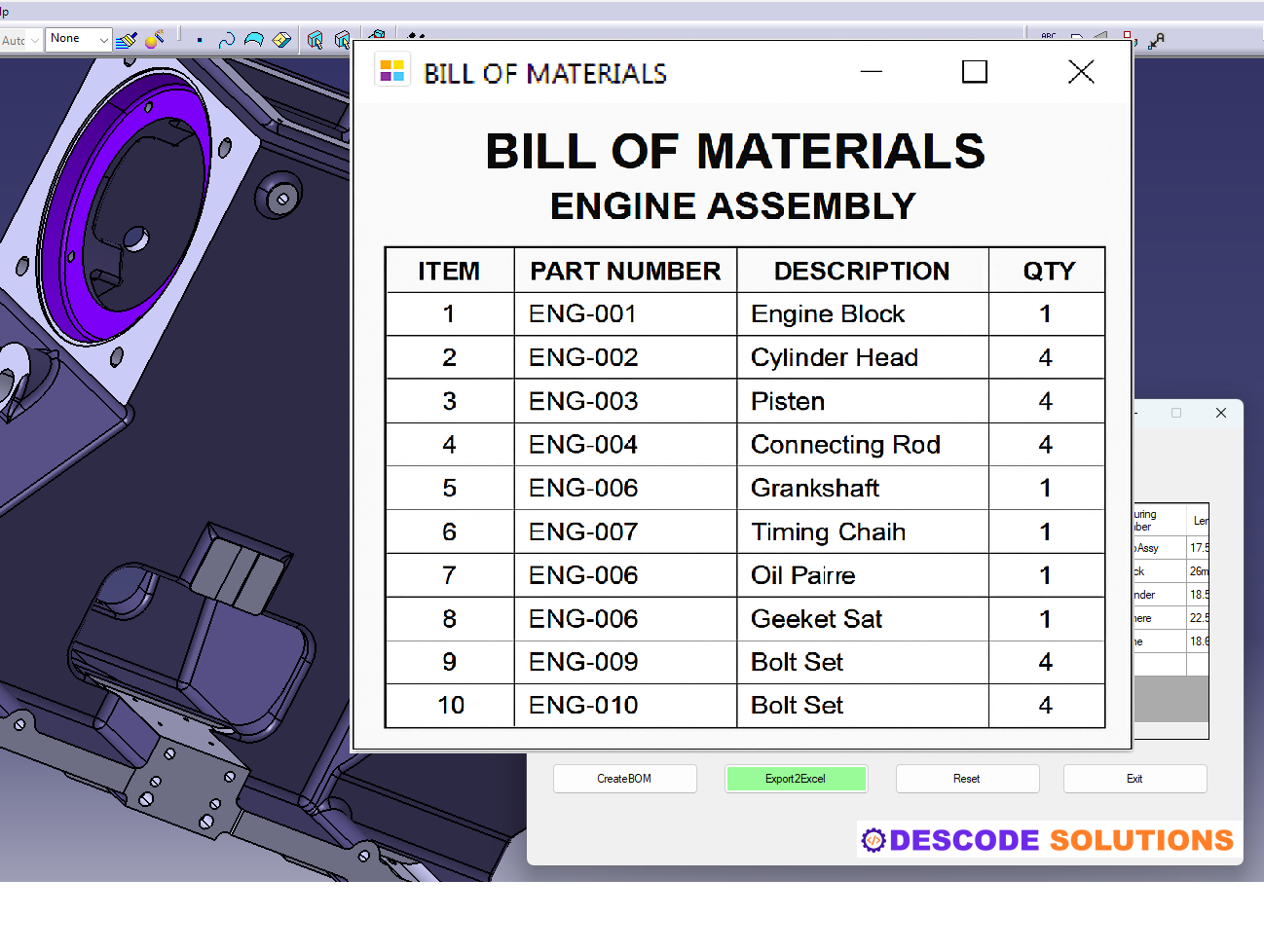This screenshot has height=952, width=1264.
Task: Click the Exit button
Action: tap(1134, 779)
